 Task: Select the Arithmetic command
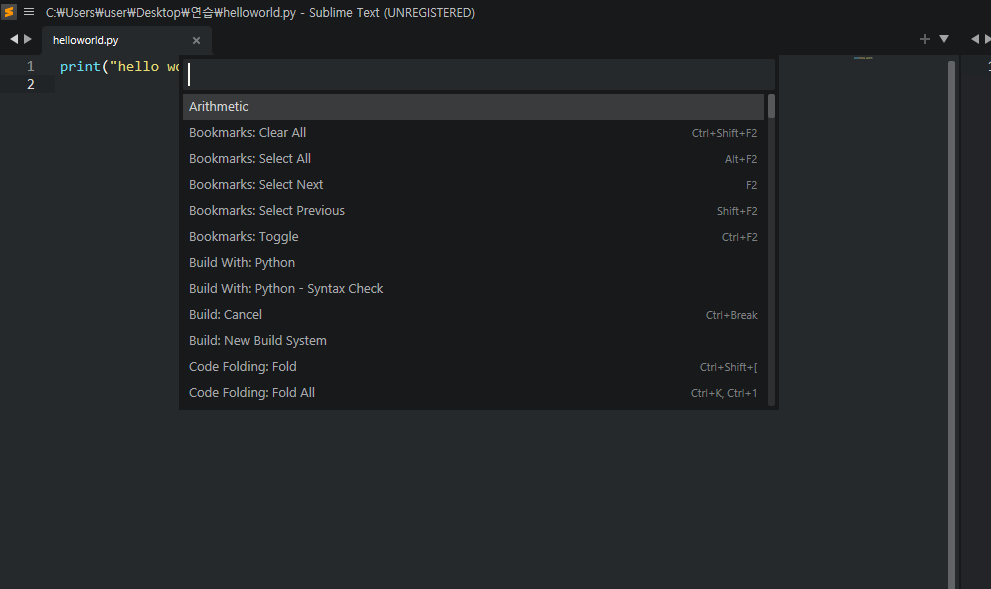coord(473,107)
